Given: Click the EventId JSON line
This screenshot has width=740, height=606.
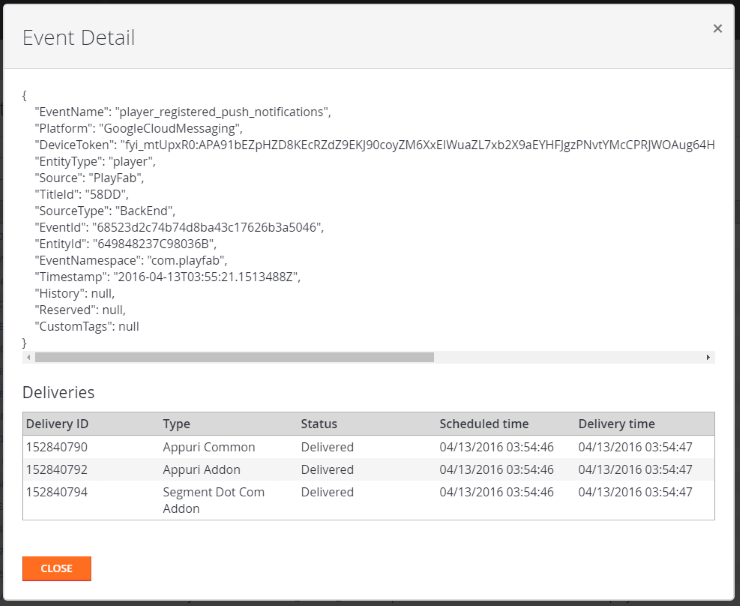Looking at the screenshot, I should point(179,227).
